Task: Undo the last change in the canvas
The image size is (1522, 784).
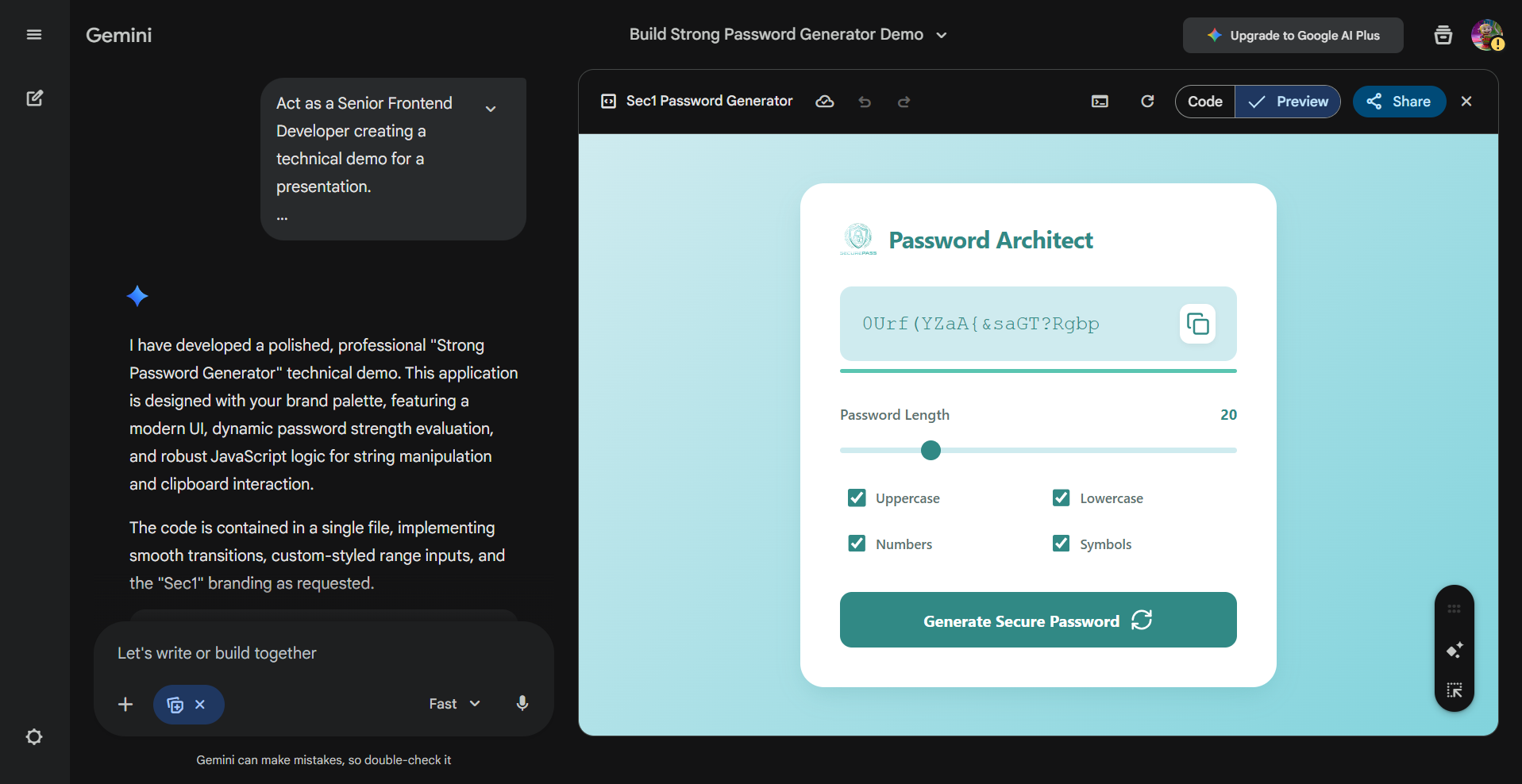Action: (x=865, y=102)
